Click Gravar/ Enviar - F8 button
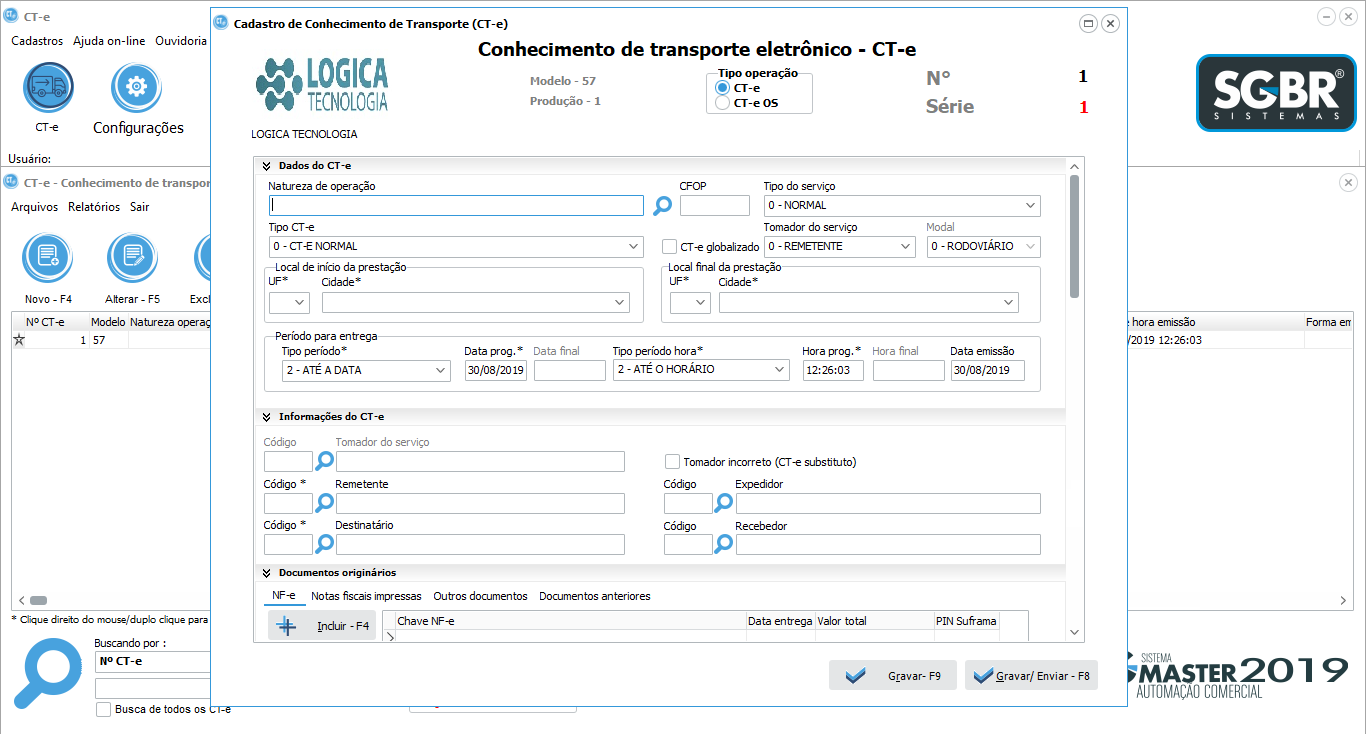This screenshot has width=1366, height=734. tap(1031, 676)
